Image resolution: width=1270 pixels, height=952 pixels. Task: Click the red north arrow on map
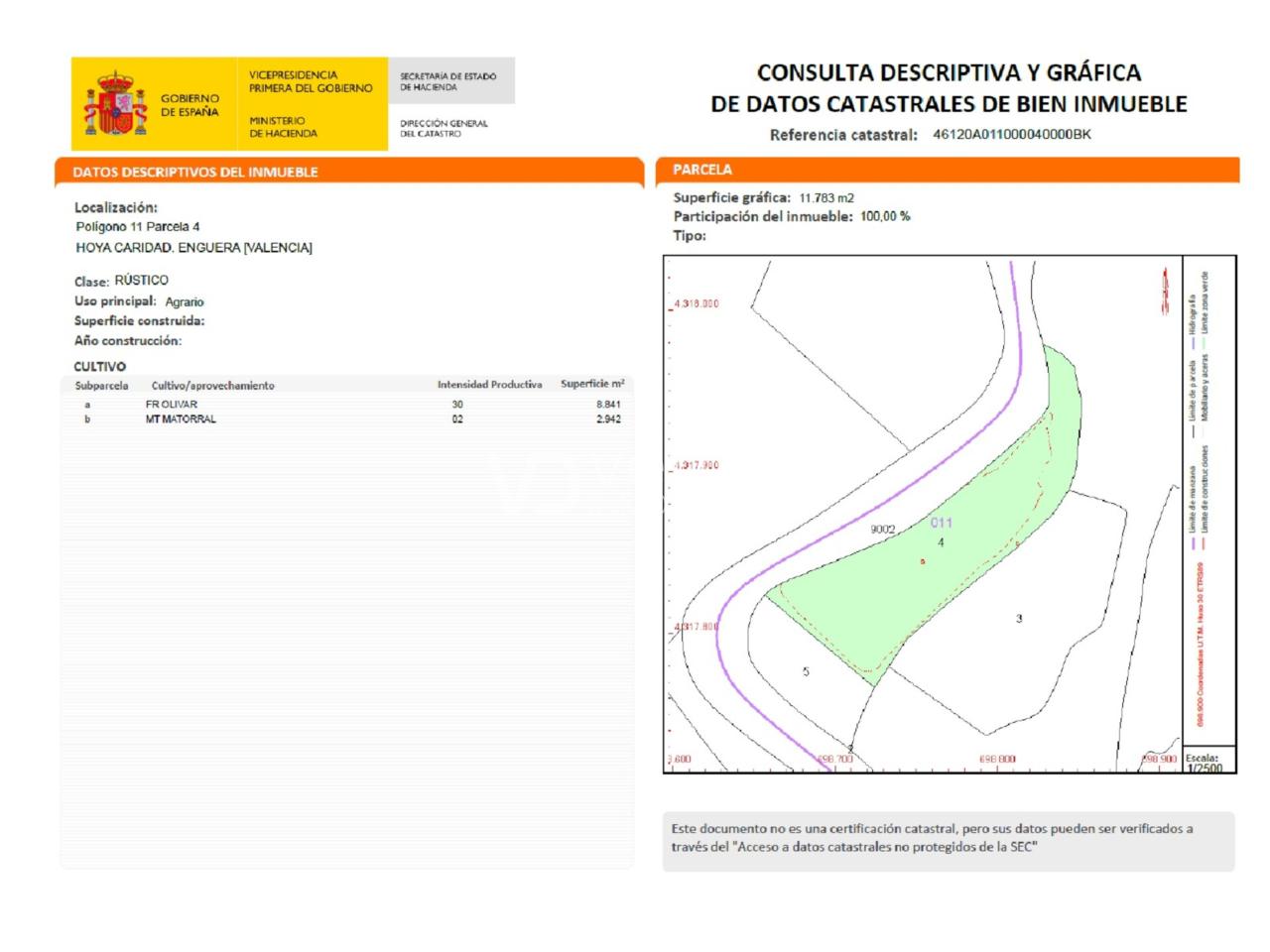(1166, 291)
